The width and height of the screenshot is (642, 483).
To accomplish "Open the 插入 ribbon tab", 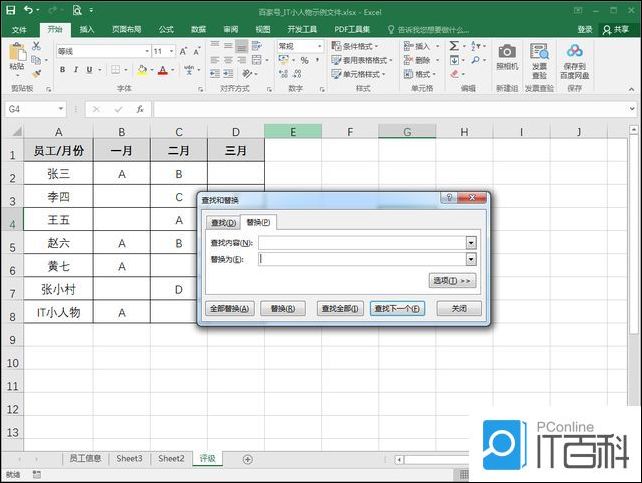I will tap(87, 30).
